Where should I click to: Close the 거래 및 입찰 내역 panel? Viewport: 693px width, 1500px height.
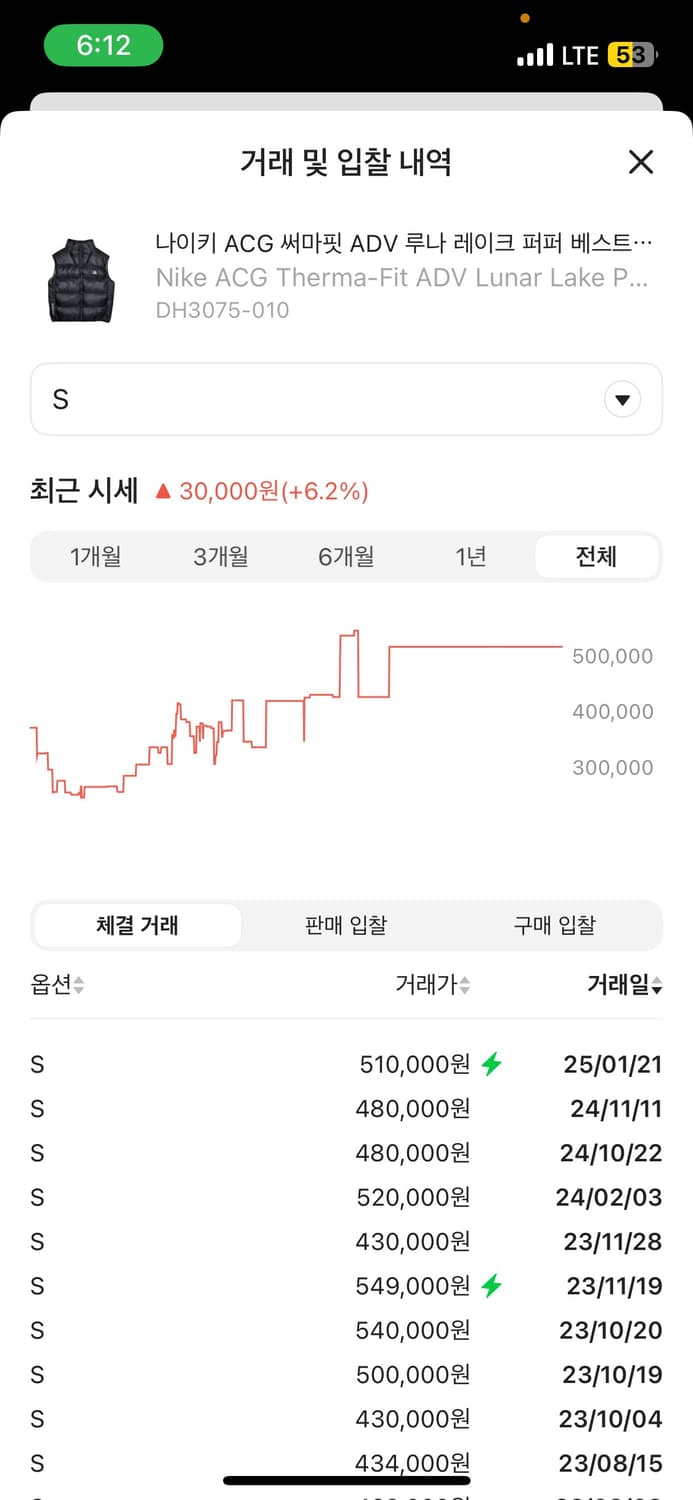coord(640,162)
